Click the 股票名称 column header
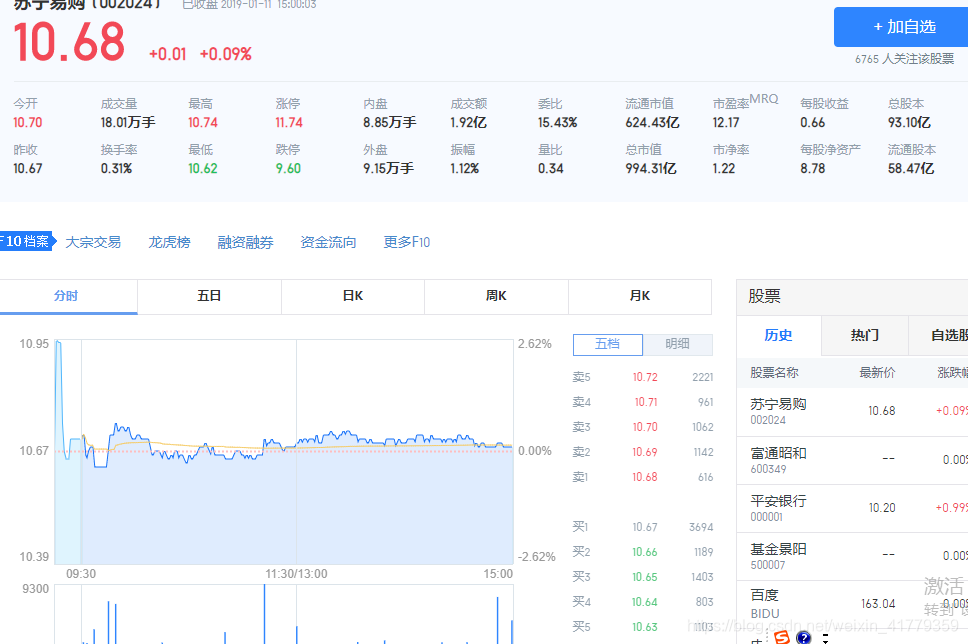The height and width of the screenshot is (644, 968). 774,373
